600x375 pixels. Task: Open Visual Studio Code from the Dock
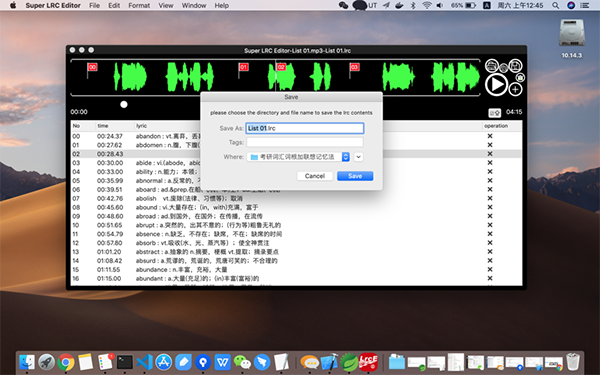coord(144,362)
